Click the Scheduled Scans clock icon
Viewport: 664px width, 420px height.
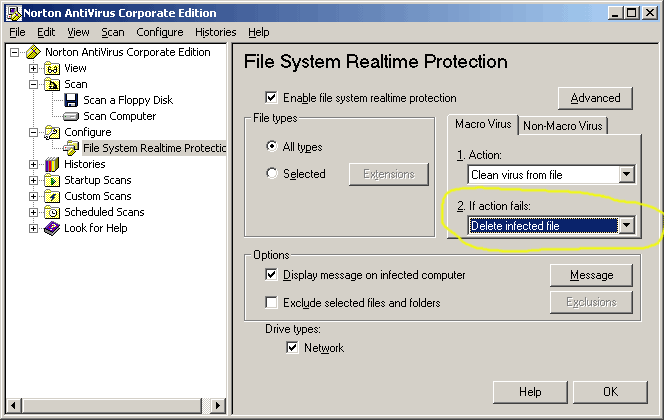[52, 212]
